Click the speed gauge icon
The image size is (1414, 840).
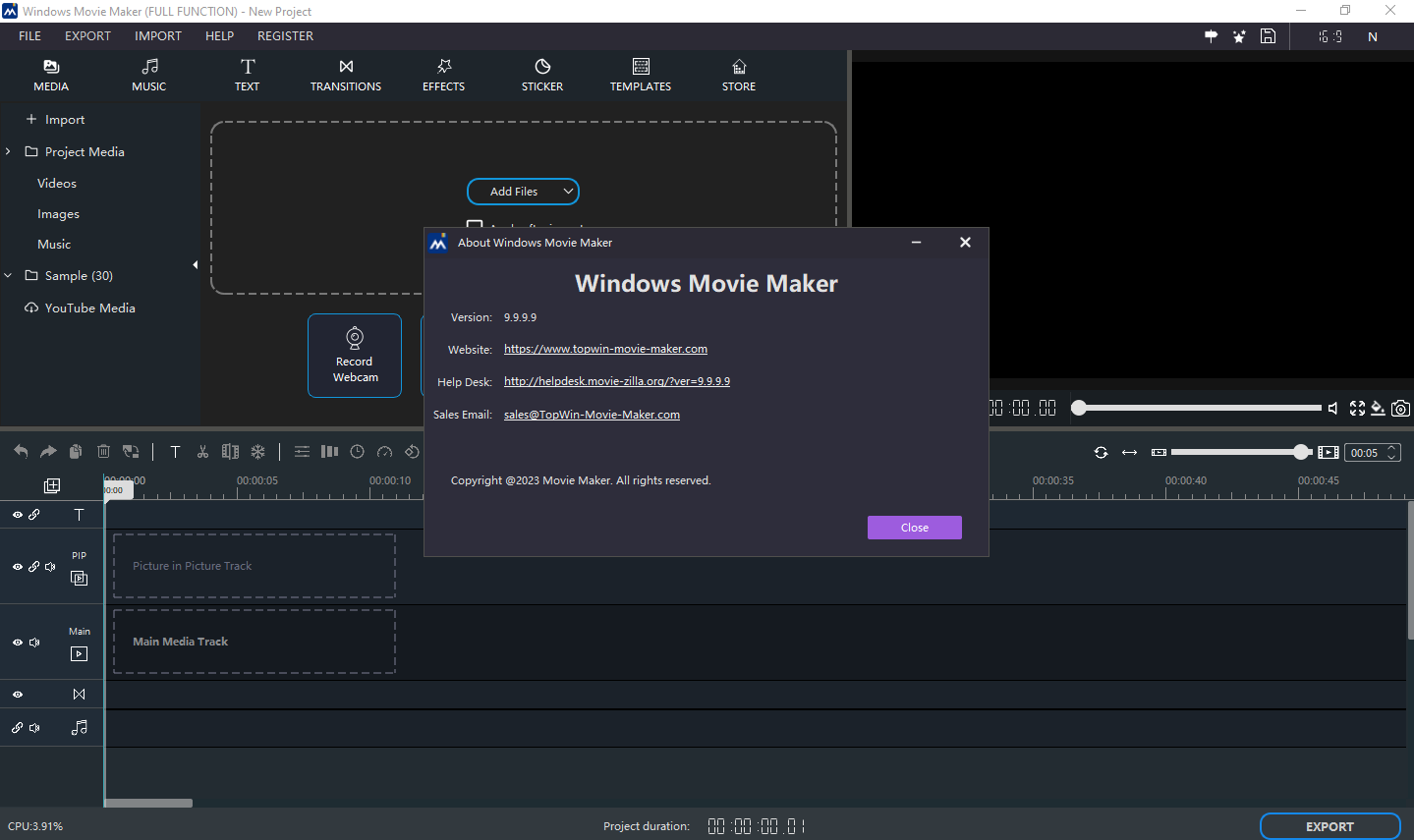[x=385, y=452]
